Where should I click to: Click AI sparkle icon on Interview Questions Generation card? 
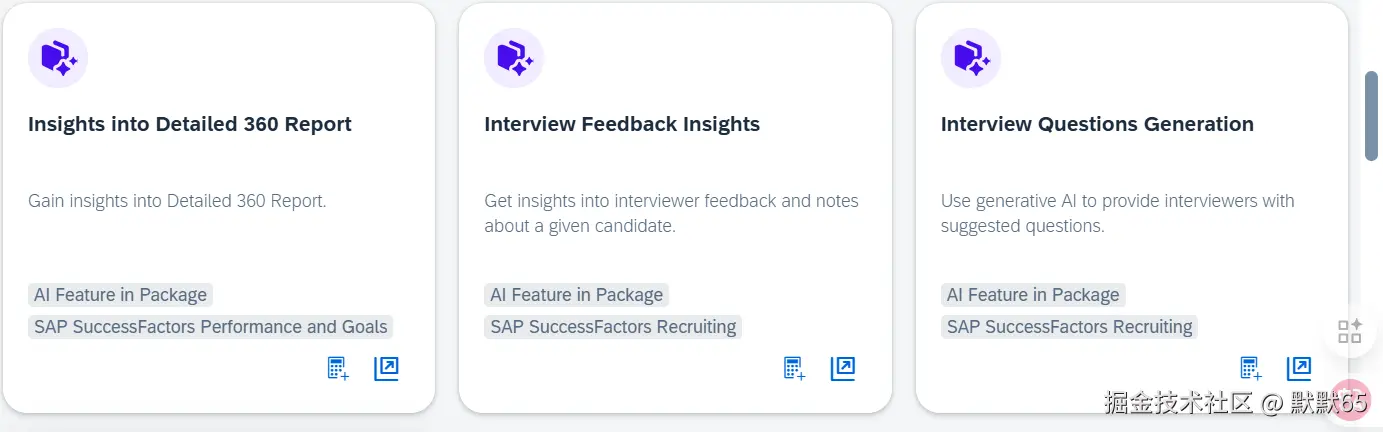(x=971, y=58)
